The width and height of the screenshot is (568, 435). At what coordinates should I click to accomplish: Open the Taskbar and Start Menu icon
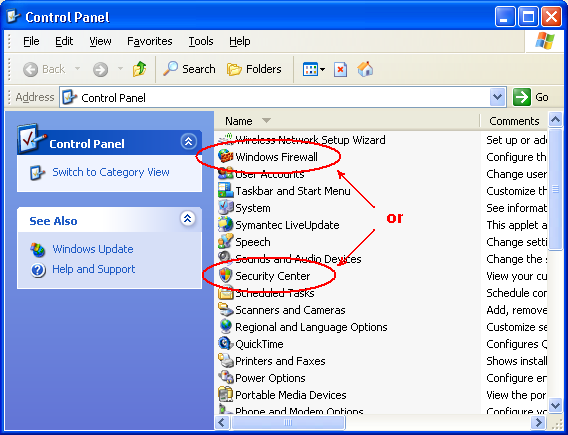tap(225, 191)
